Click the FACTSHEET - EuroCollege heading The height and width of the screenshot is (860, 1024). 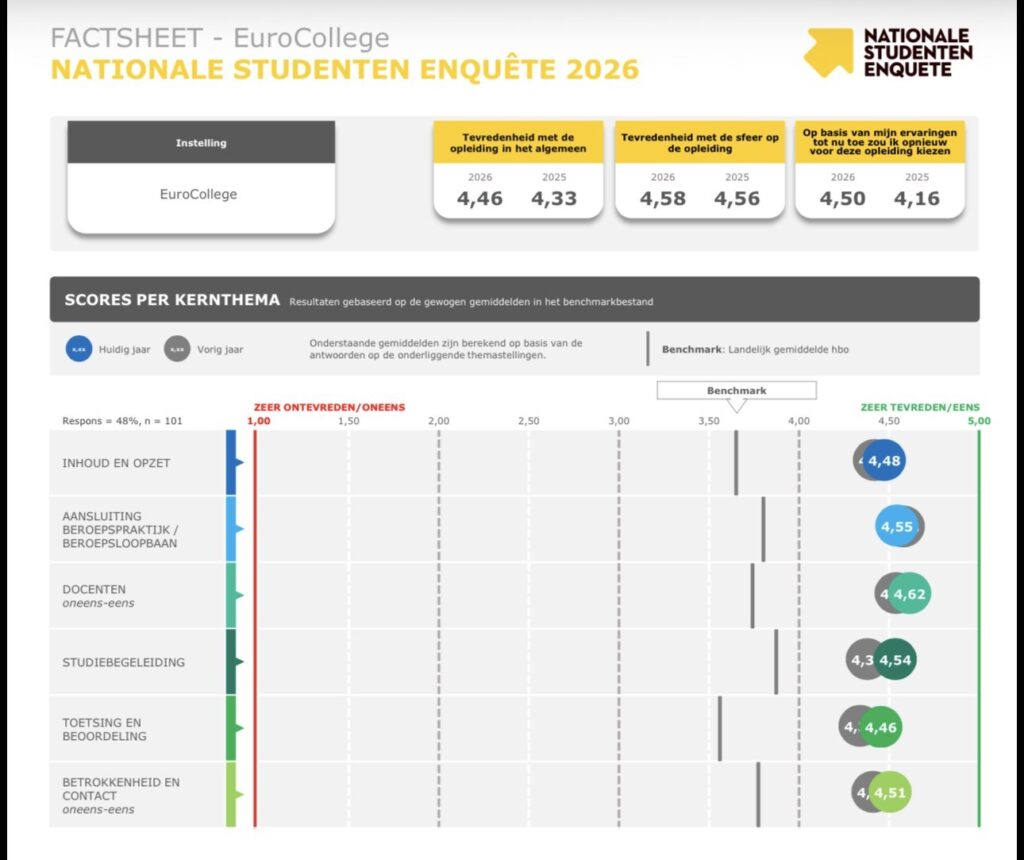click(x=220, y=38)
